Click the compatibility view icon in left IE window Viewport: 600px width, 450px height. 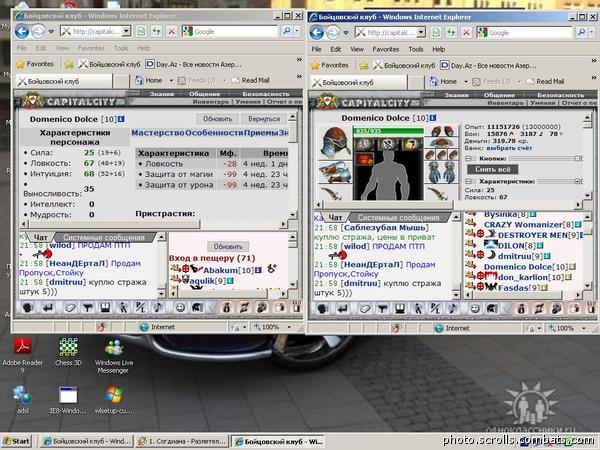click(x=141, y=31)
